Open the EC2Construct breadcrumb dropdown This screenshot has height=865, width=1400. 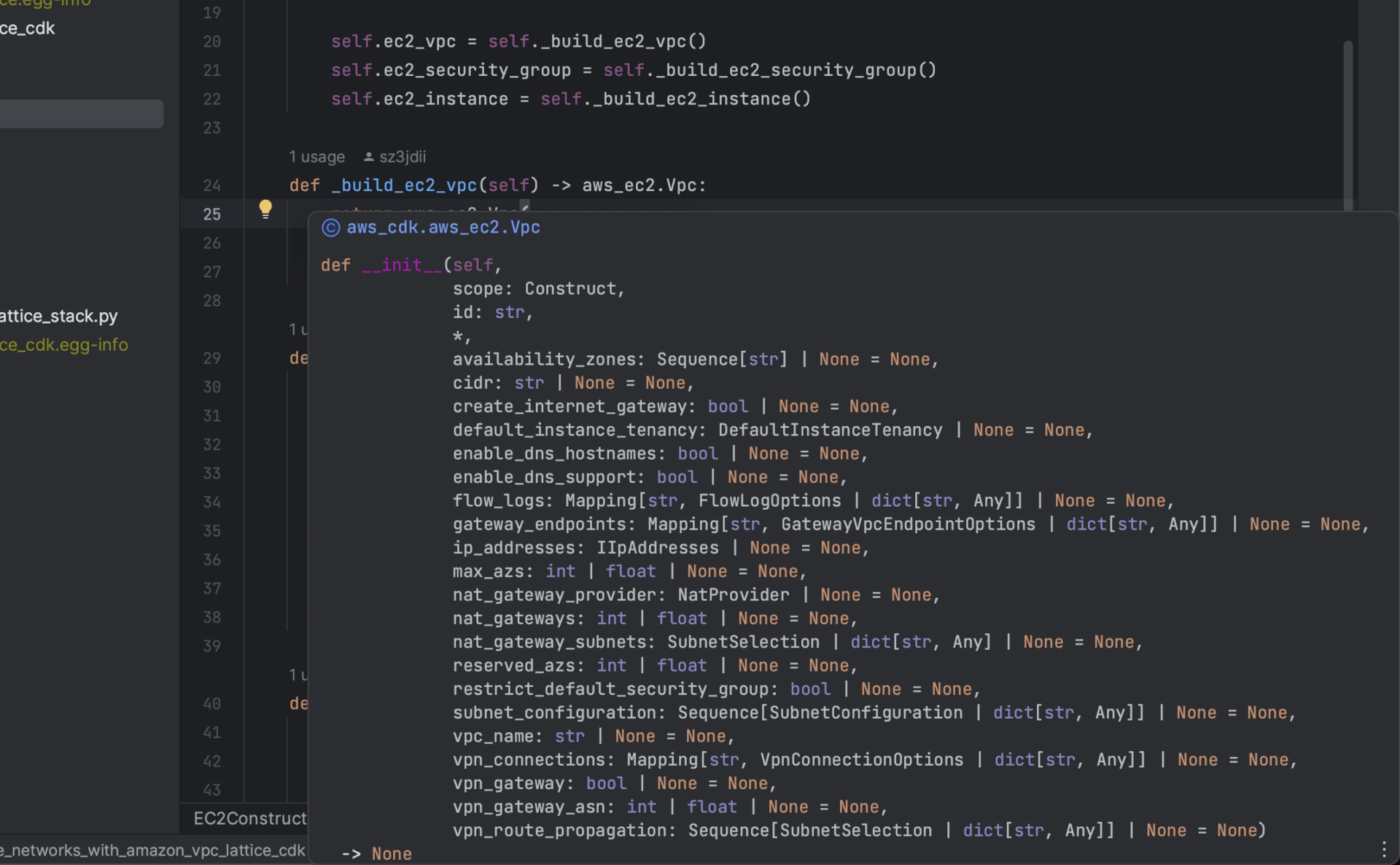[x=249, y=818]
